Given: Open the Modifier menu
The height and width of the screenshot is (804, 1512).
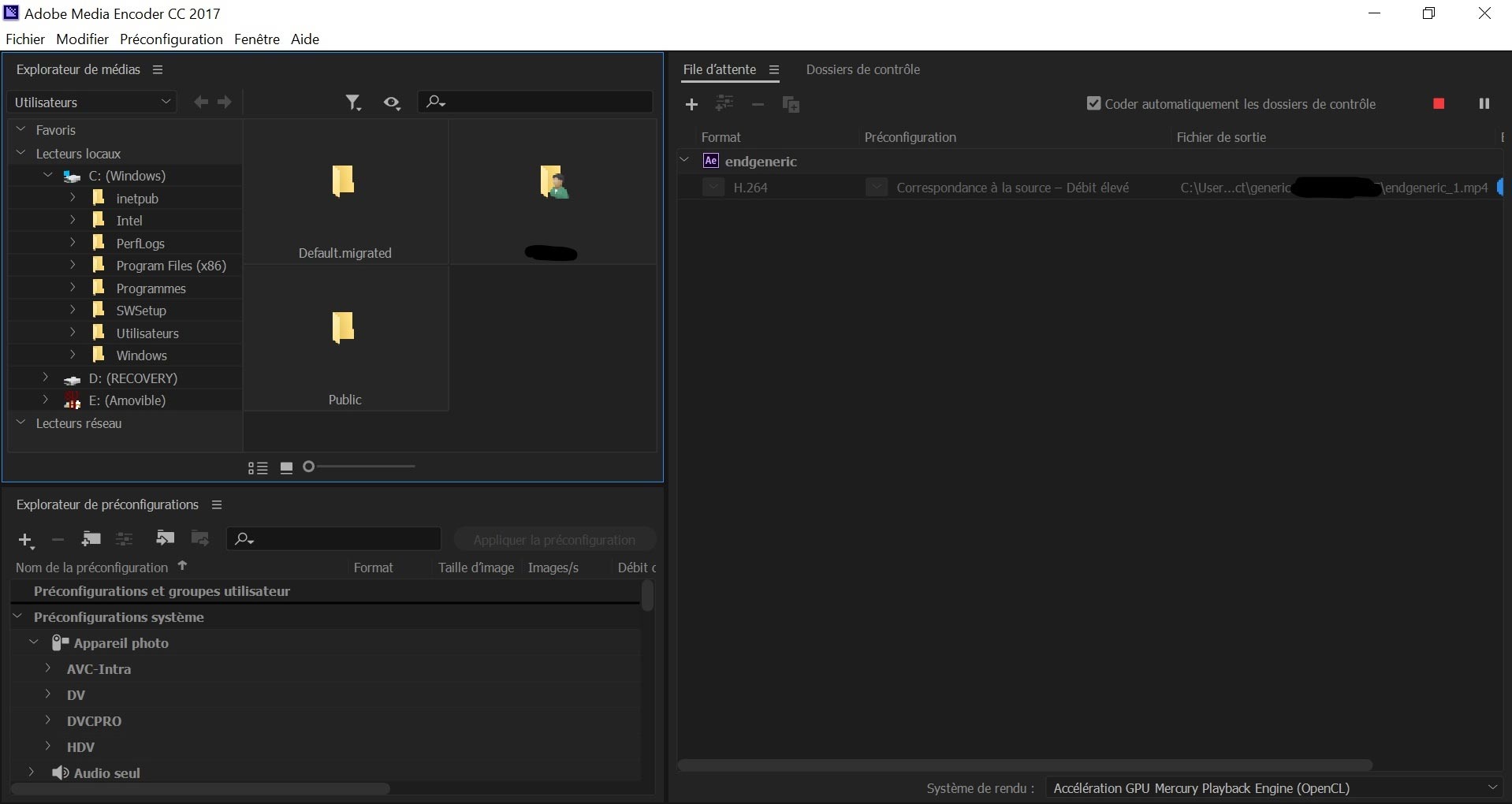Looking at the screenshot, I should tap(82, 39).
